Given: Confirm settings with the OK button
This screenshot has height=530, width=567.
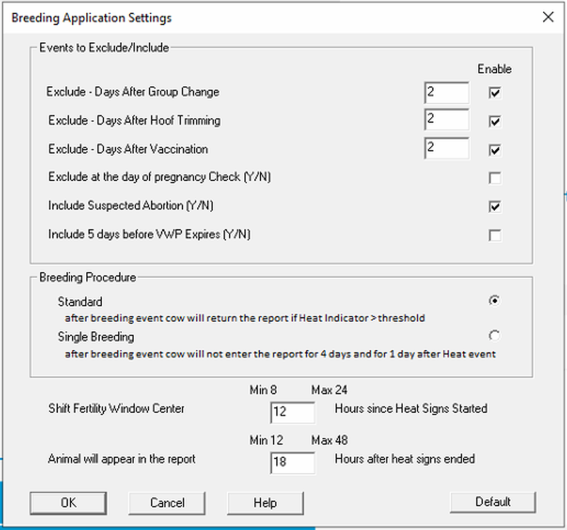Looking at the screenshot, I should tap(68, 503).
